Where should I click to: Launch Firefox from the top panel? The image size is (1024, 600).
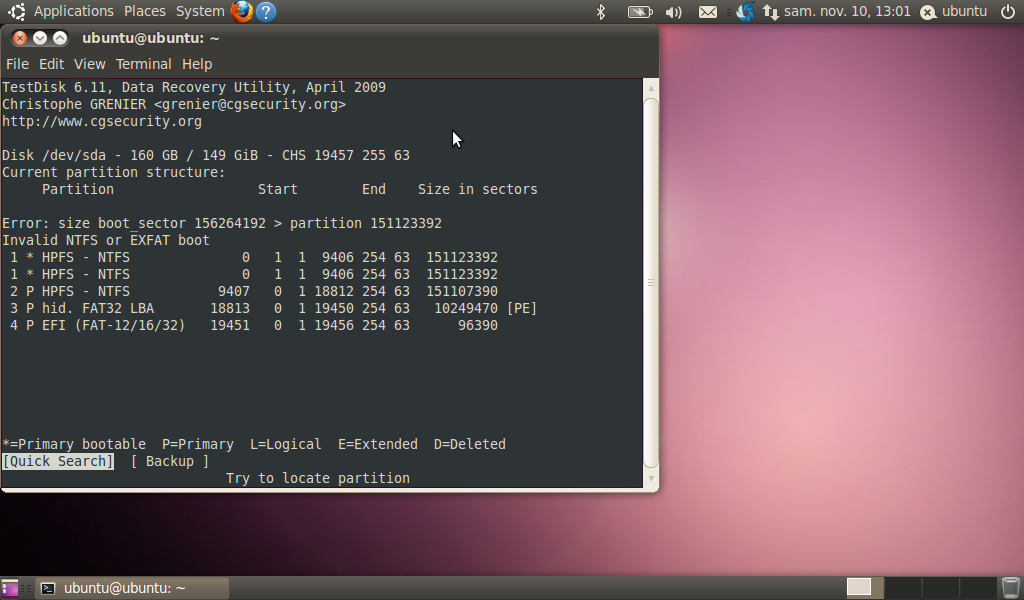pyautogui.click(x=242, y=11)
